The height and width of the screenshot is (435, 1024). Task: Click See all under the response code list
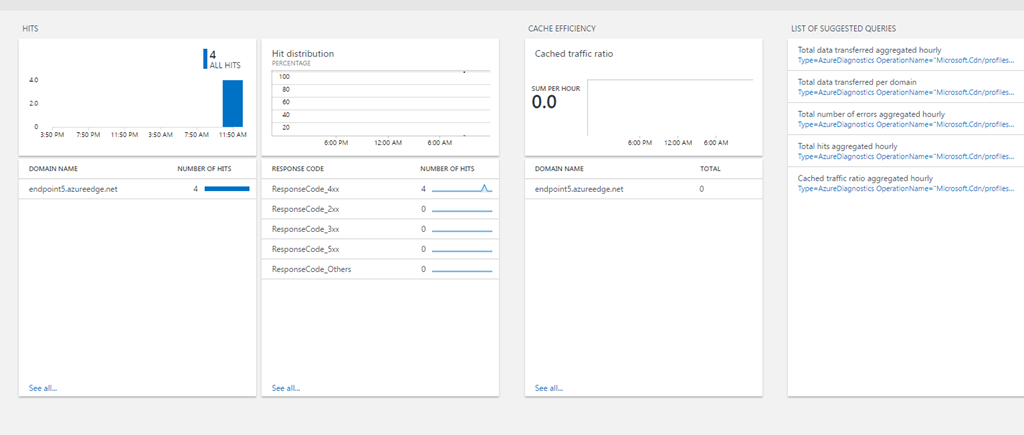tap(285, 388)
